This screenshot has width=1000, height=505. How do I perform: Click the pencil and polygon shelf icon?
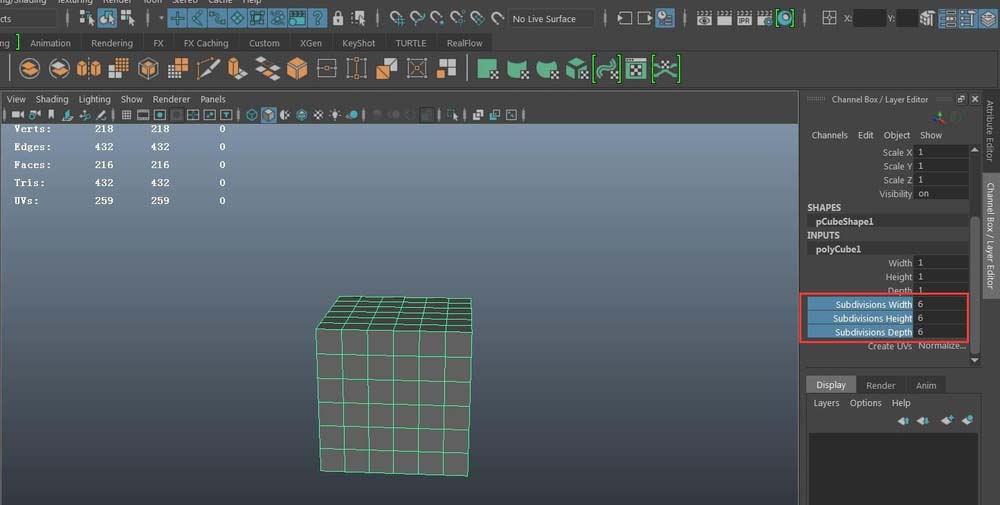[208, 68]
